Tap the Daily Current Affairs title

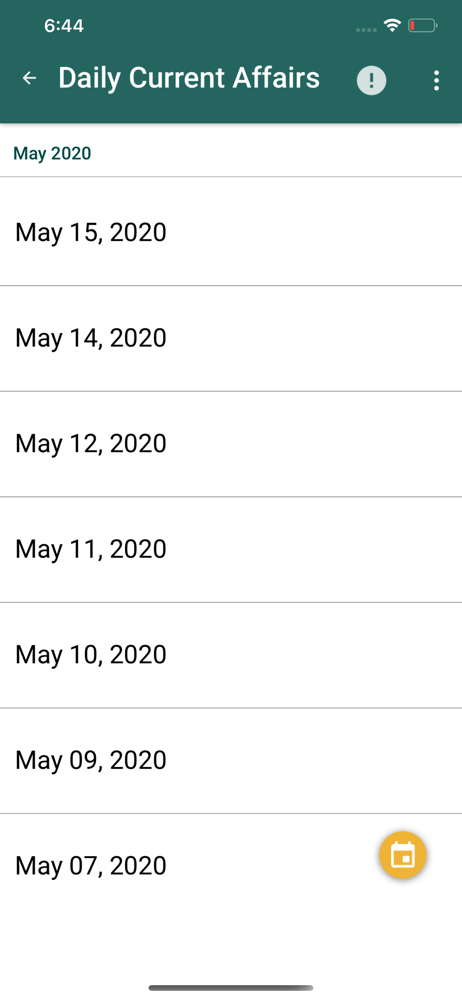[189, 78]
